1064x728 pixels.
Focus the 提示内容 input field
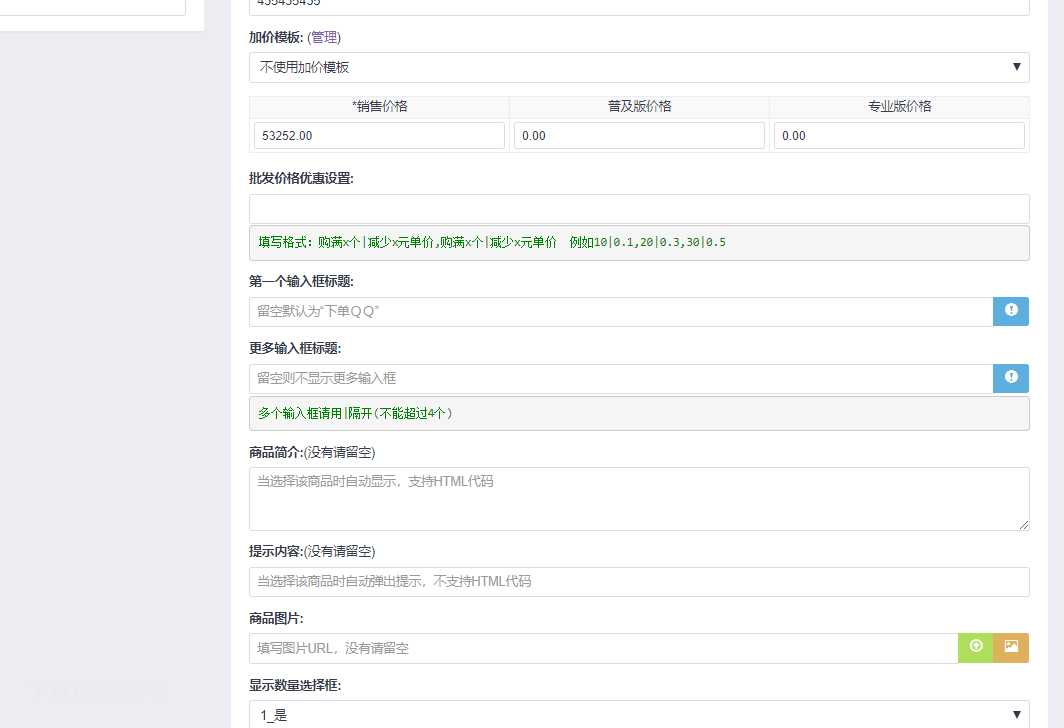638,581
